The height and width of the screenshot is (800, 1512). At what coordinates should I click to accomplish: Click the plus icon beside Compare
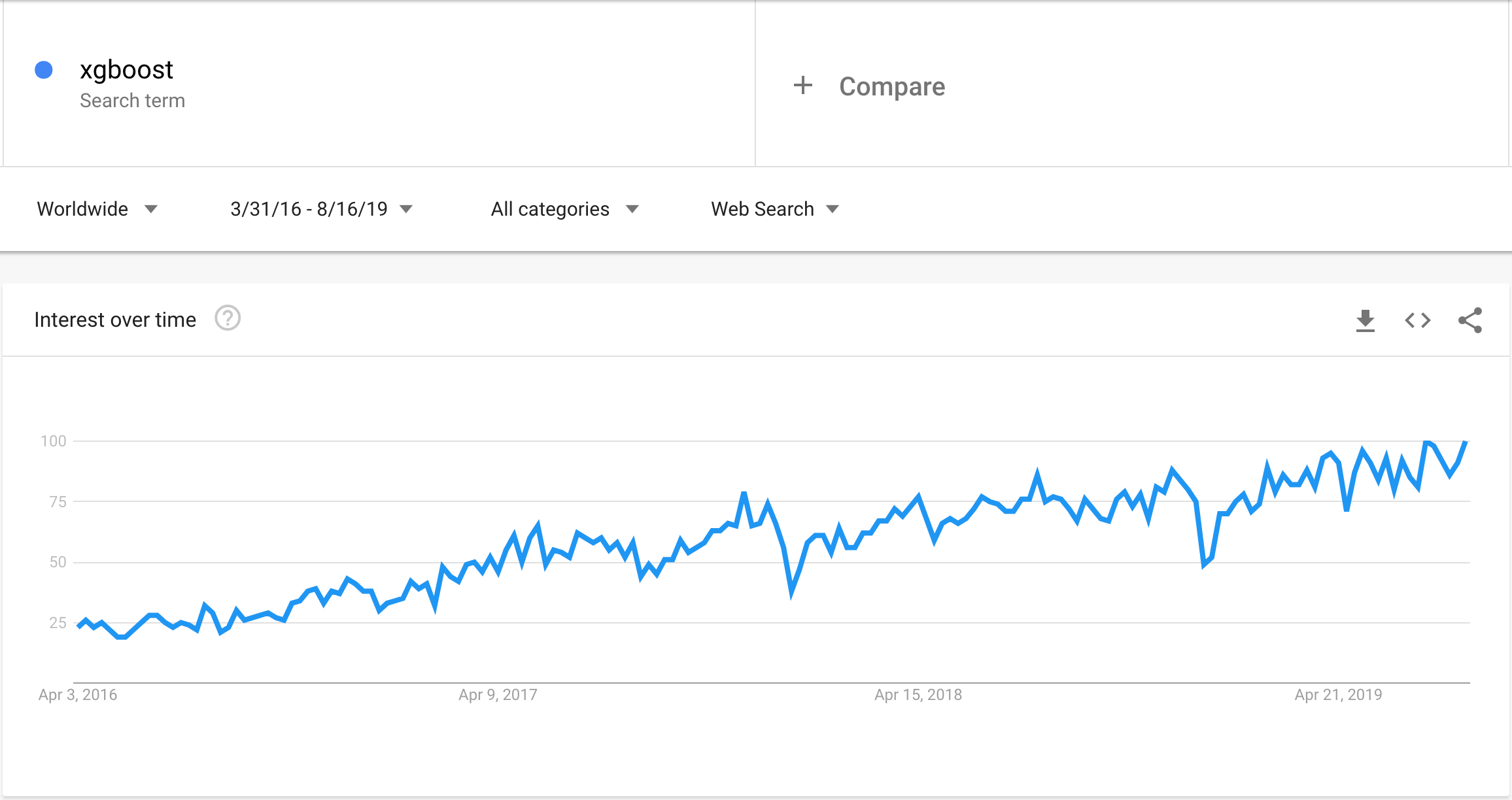[x=802, y=86]
